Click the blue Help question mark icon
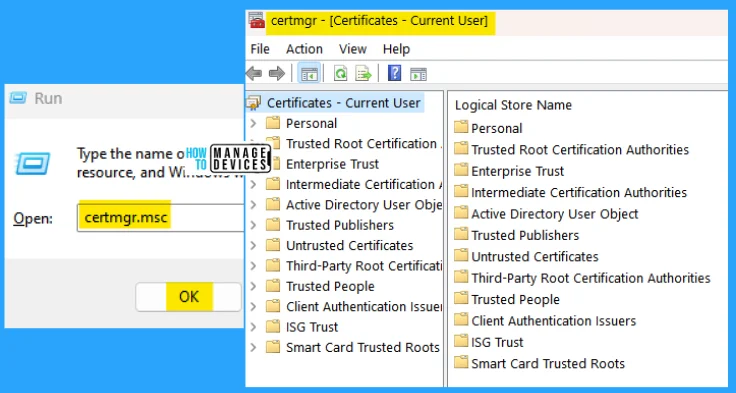Viewport: 736px width, 393px height. 394,73
